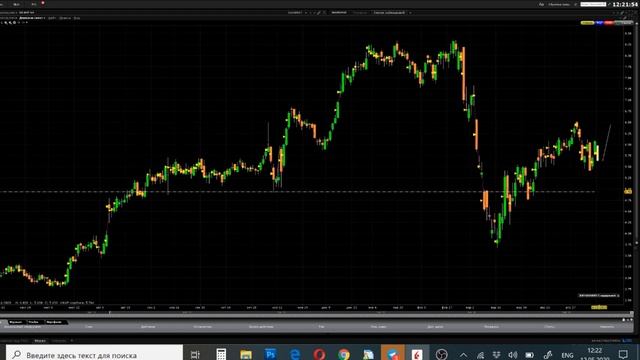Click the white input field near top clock
The width and height of the screenshot is (640, 360).
[593, 4]
